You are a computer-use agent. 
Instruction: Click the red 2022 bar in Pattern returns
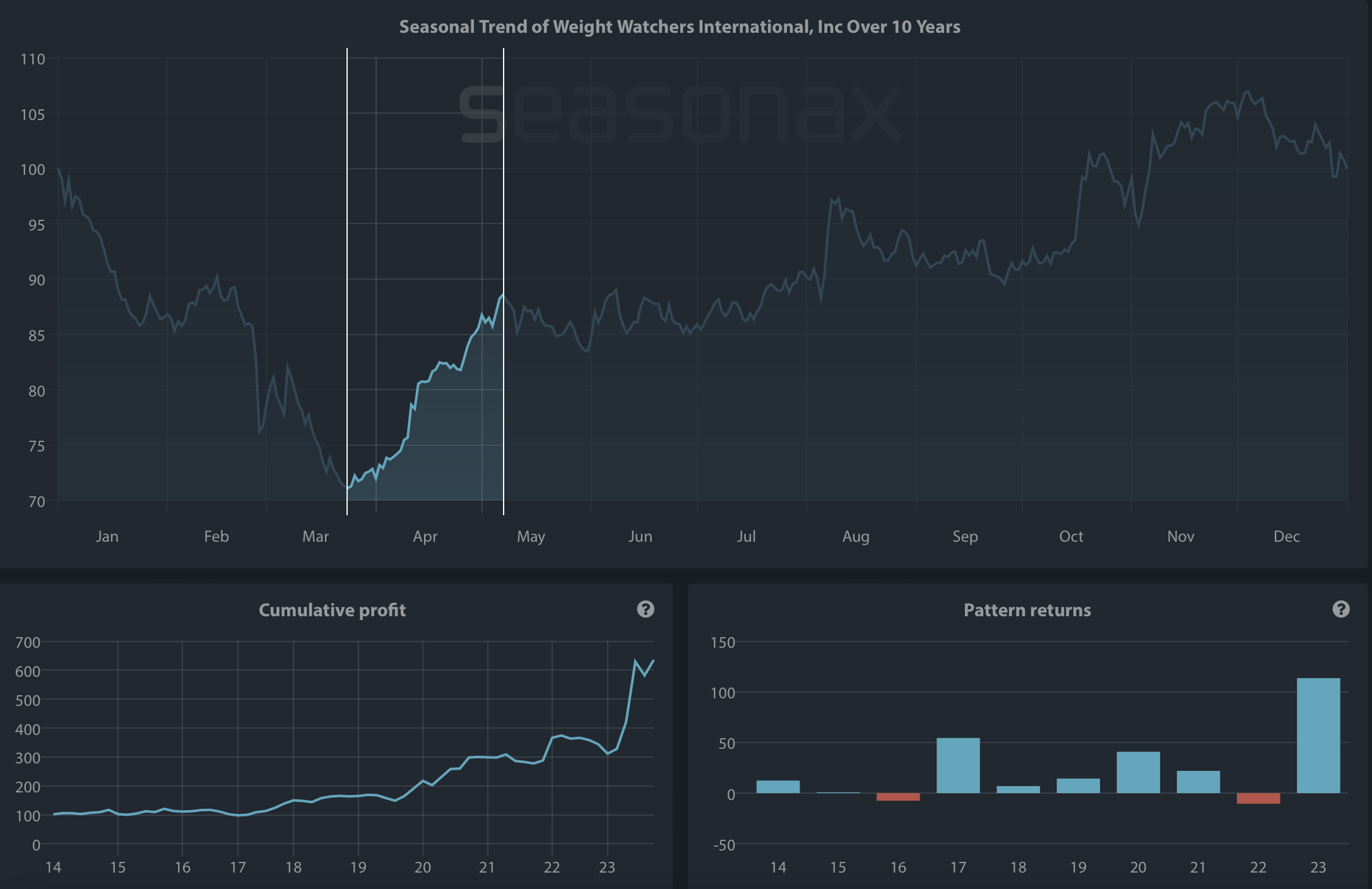(1258, 798)
